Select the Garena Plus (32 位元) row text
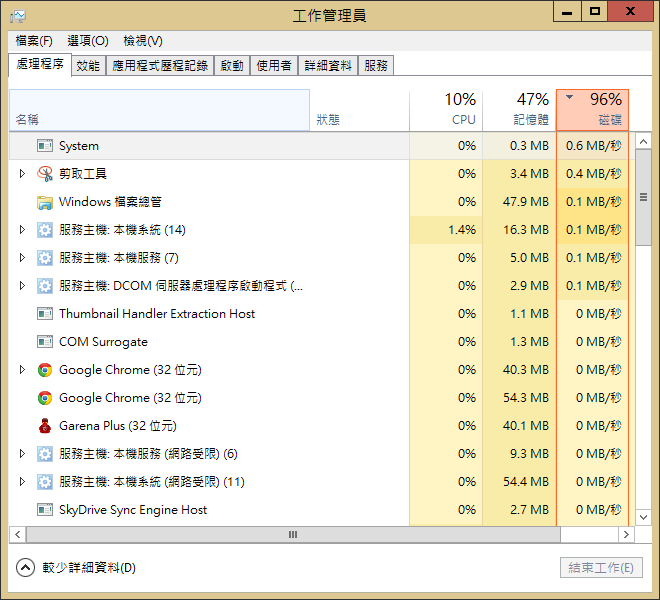The image size is (660, 600). 117,426
